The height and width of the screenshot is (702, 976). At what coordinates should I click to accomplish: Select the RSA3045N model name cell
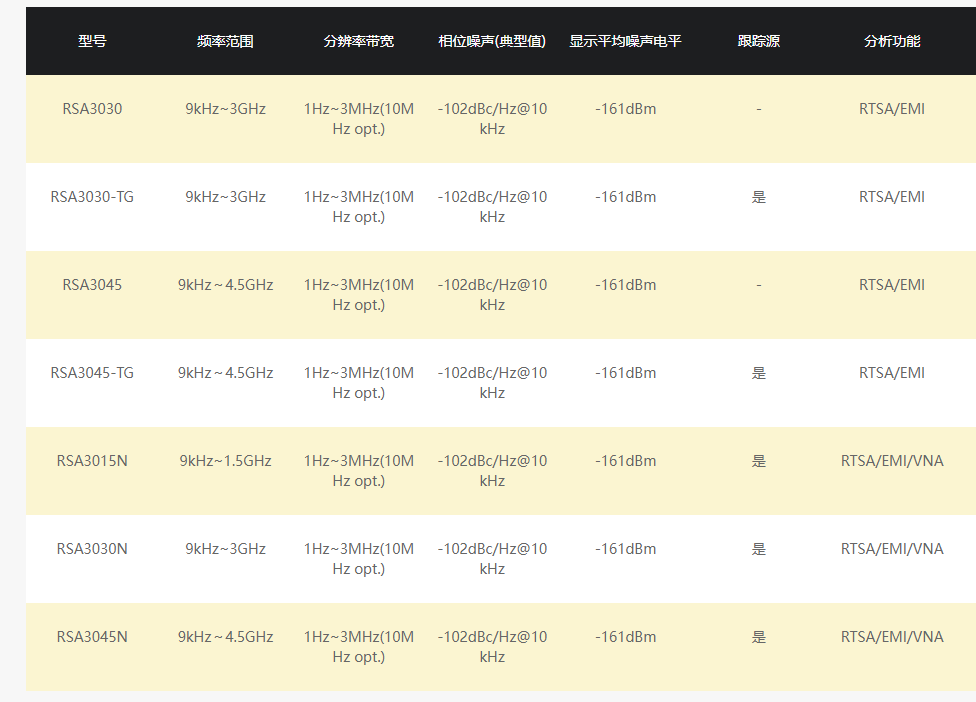click(x=92, y=637)
